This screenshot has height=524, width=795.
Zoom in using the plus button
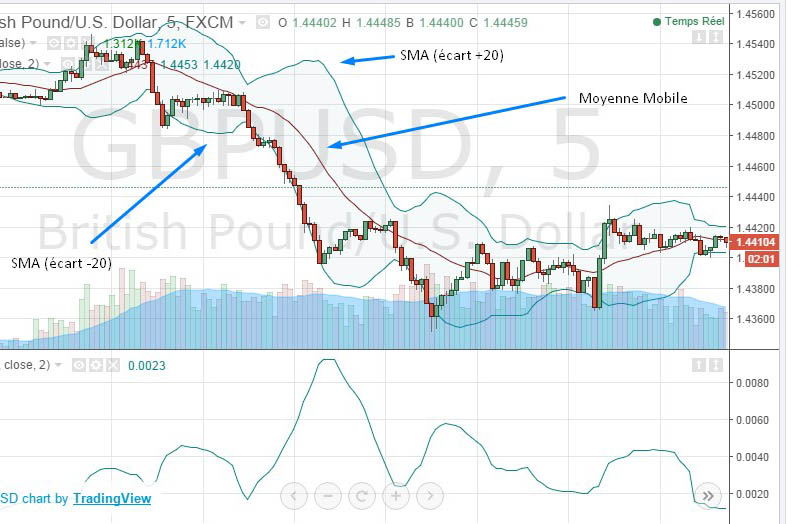tap(396, 495)
